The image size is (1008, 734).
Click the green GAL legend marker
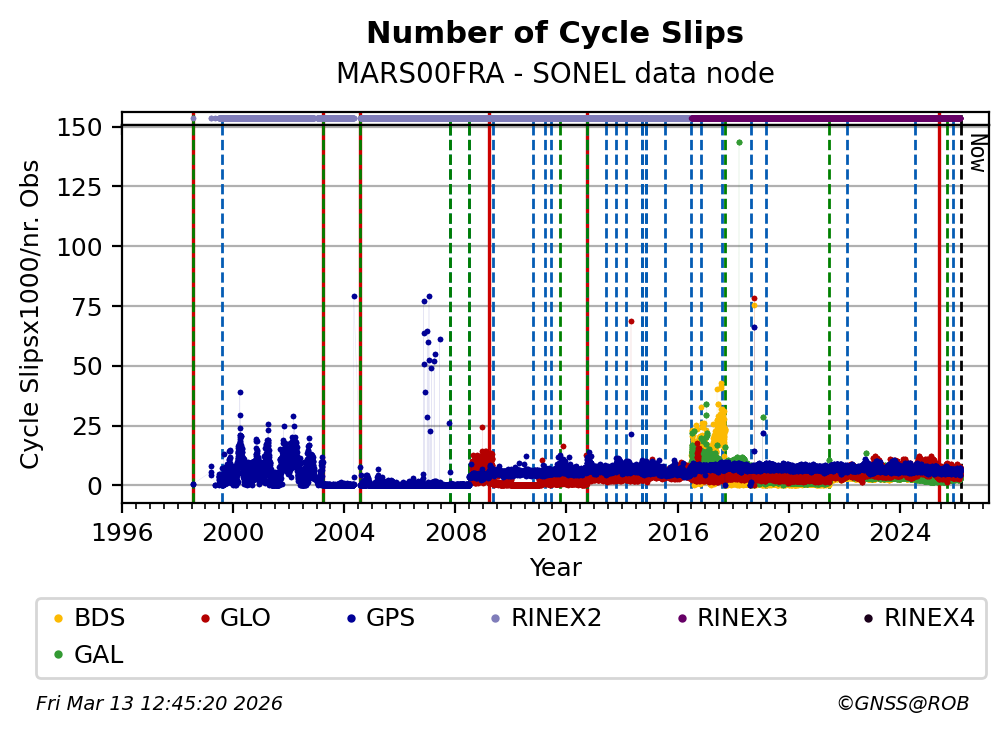click(x=58, y=655)
